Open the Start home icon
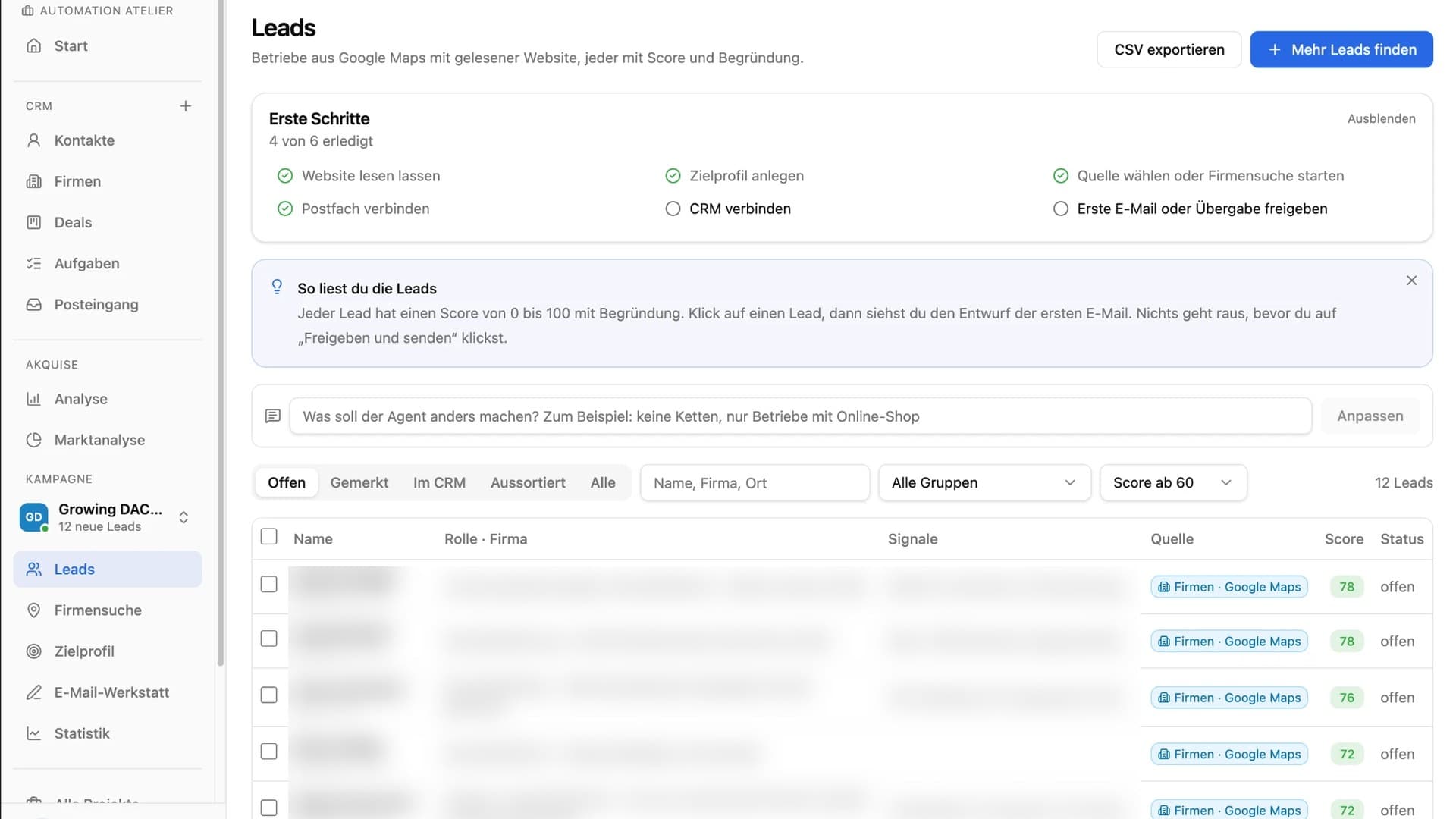1456x819 pixels. [x=33, y=45]
